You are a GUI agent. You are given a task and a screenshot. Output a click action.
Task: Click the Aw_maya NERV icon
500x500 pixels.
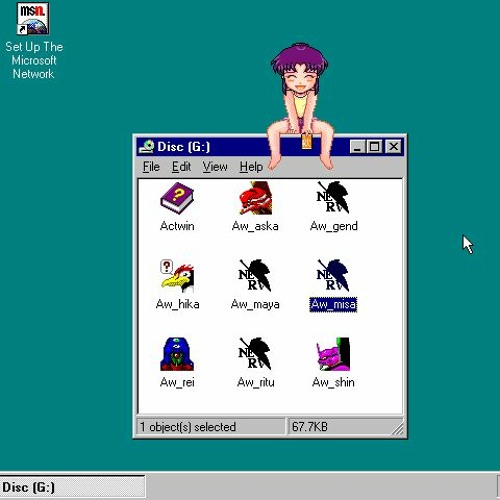pyautogui.click(x=255, y=276)
